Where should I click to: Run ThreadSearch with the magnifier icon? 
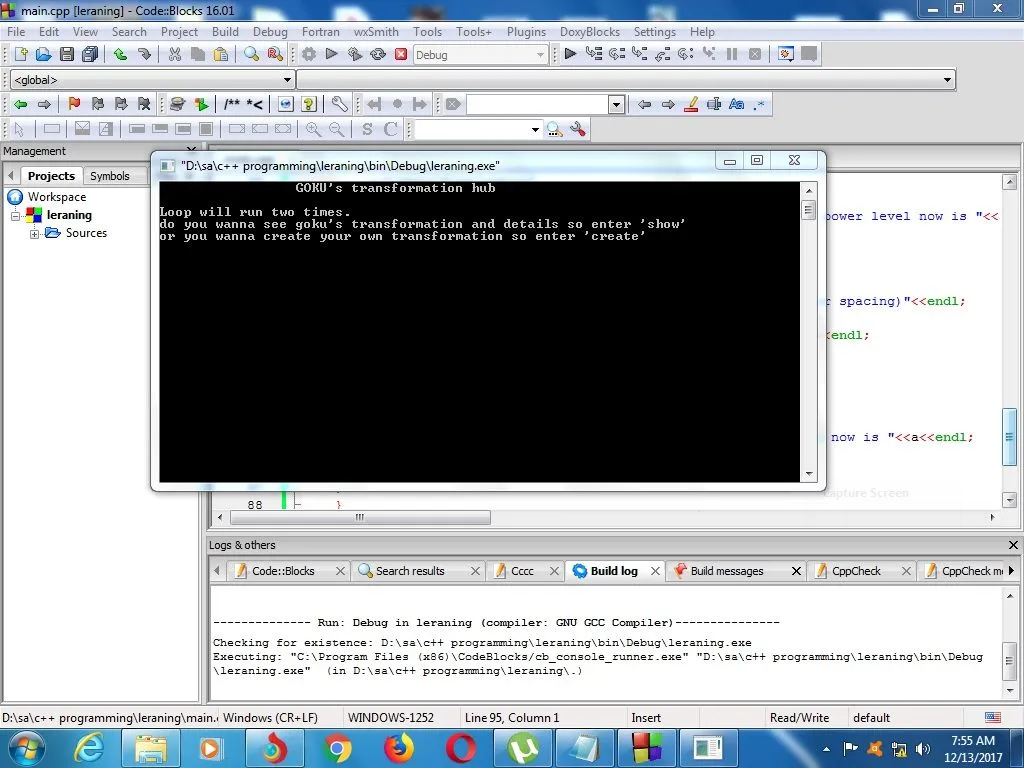coord(554,129)
